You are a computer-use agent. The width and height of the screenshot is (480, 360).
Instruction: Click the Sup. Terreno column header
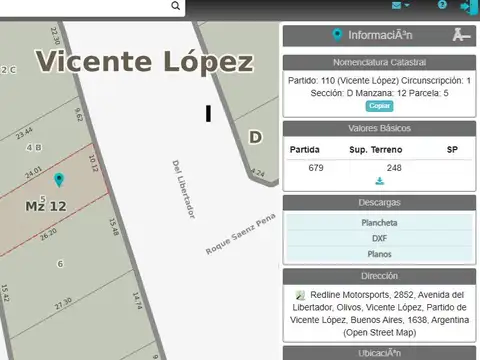point(376,150)
